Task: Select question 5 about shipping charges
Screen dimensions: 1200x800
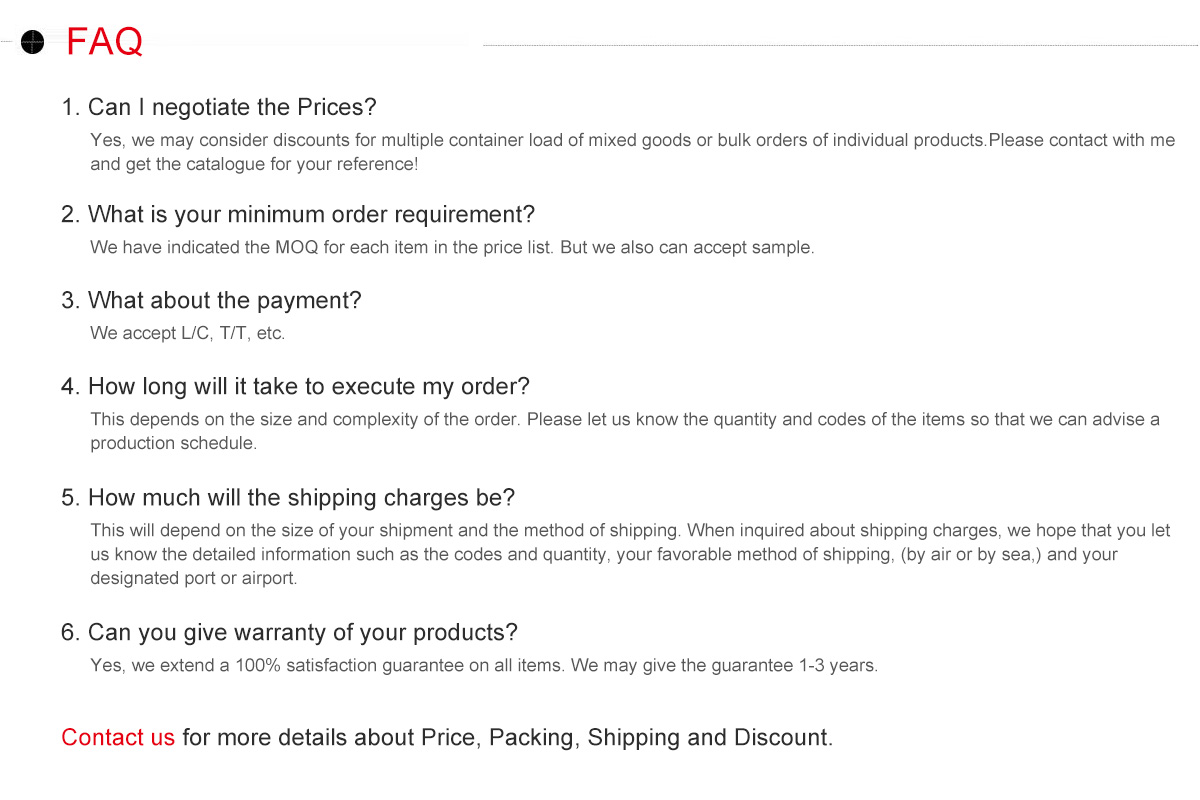Action: (x=288, y=498)
